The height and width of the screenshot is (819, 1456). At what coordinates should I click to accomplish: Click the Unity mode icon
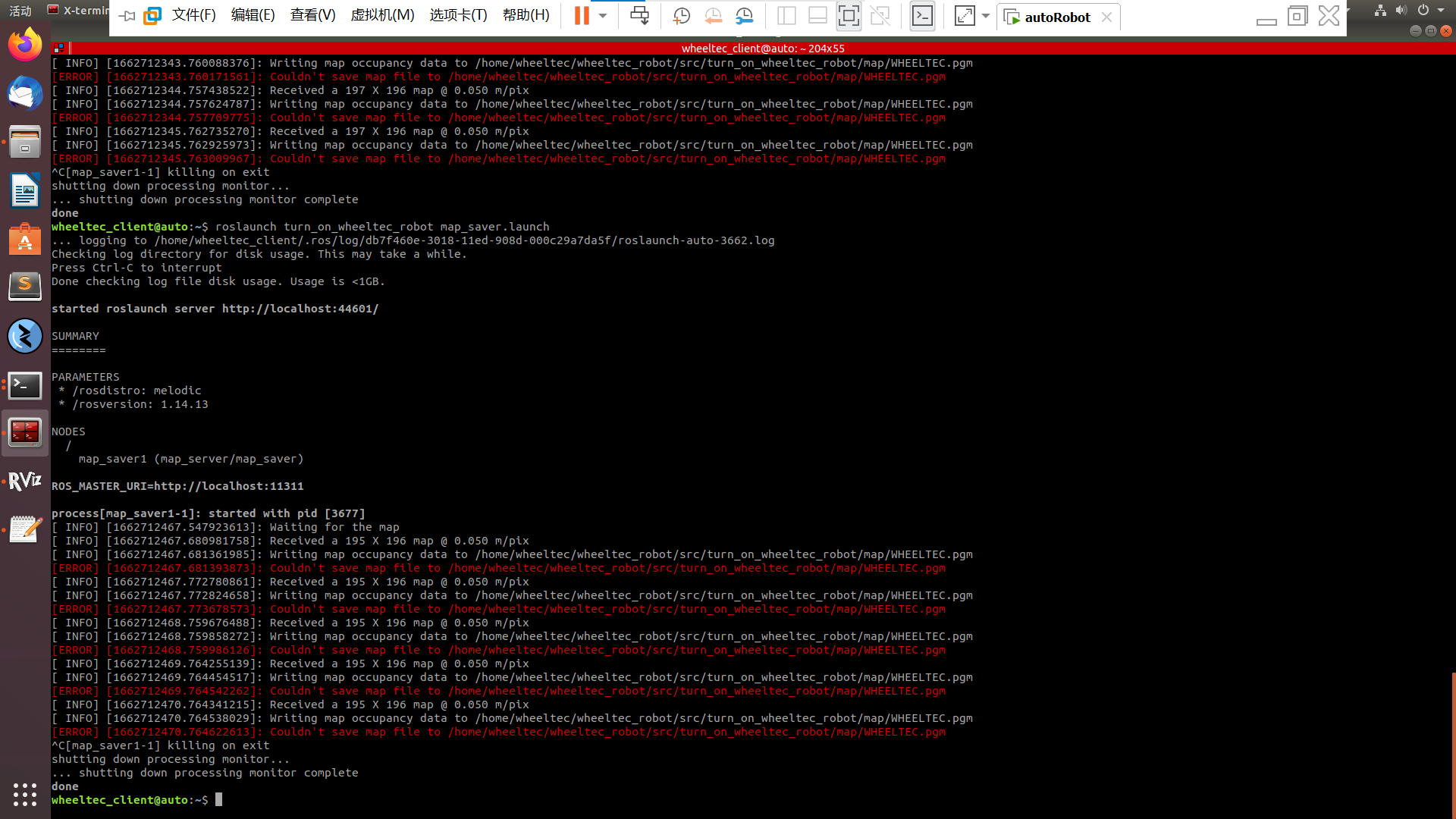coord(880,16)
